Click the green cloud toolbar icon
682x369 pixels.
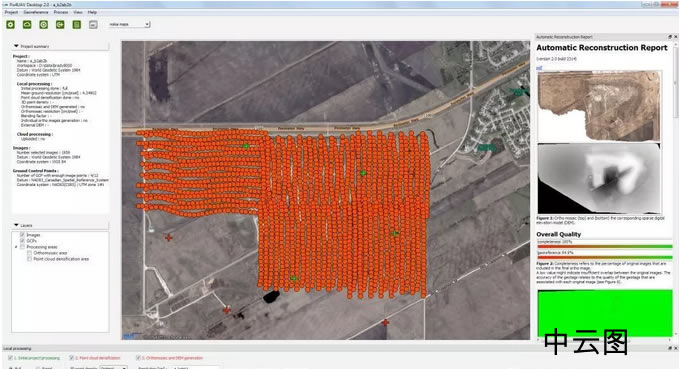tap(27, 25)
